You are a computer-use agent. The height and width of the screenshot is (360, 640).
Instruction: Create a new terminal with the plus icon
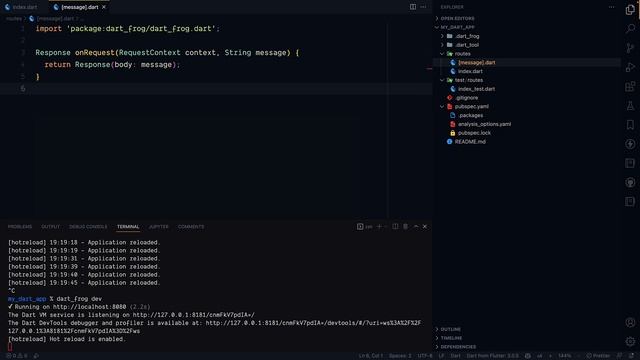[379, 227]
